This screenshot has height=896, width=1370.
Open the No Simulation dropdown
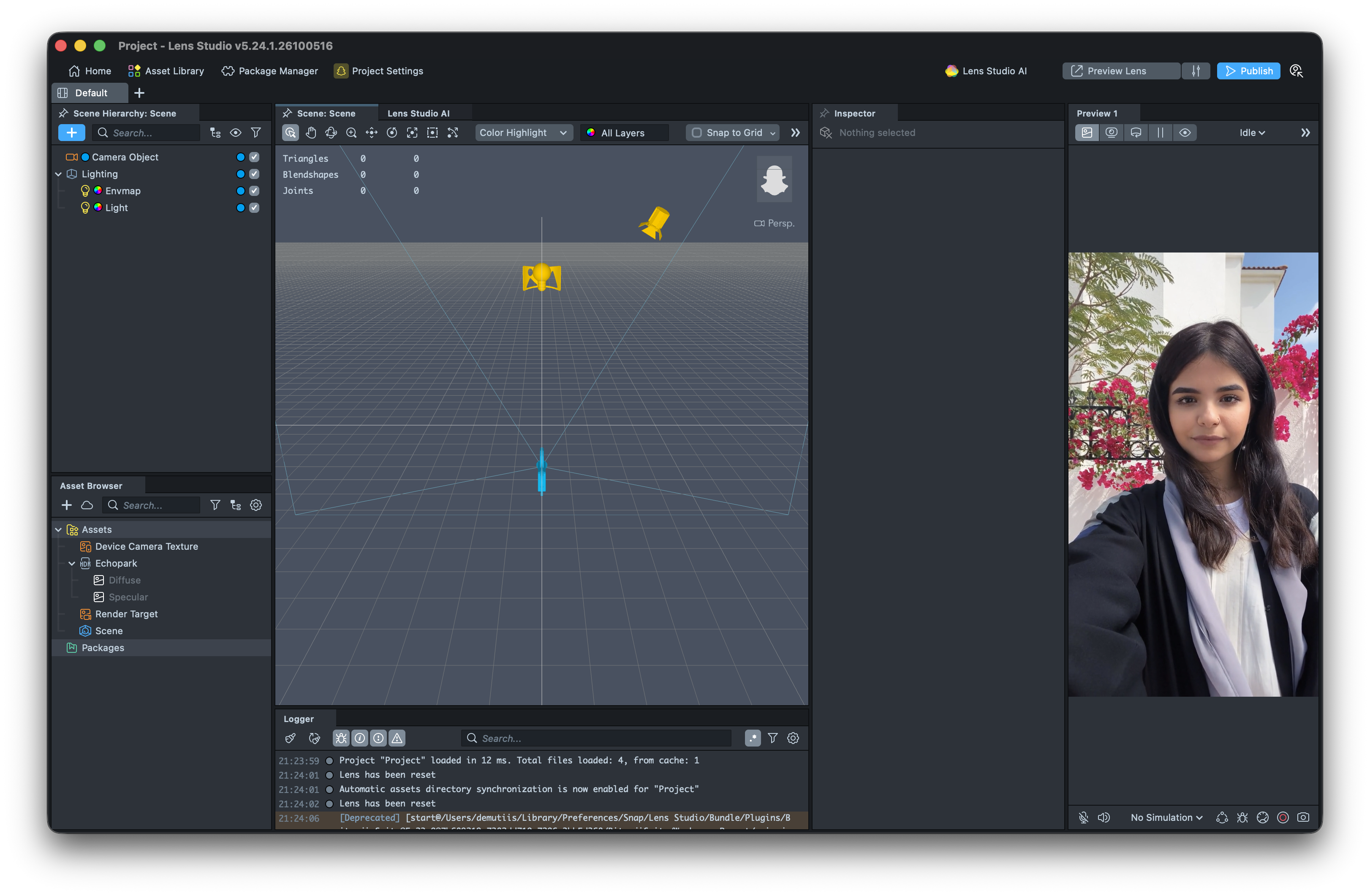point(1166,818)
